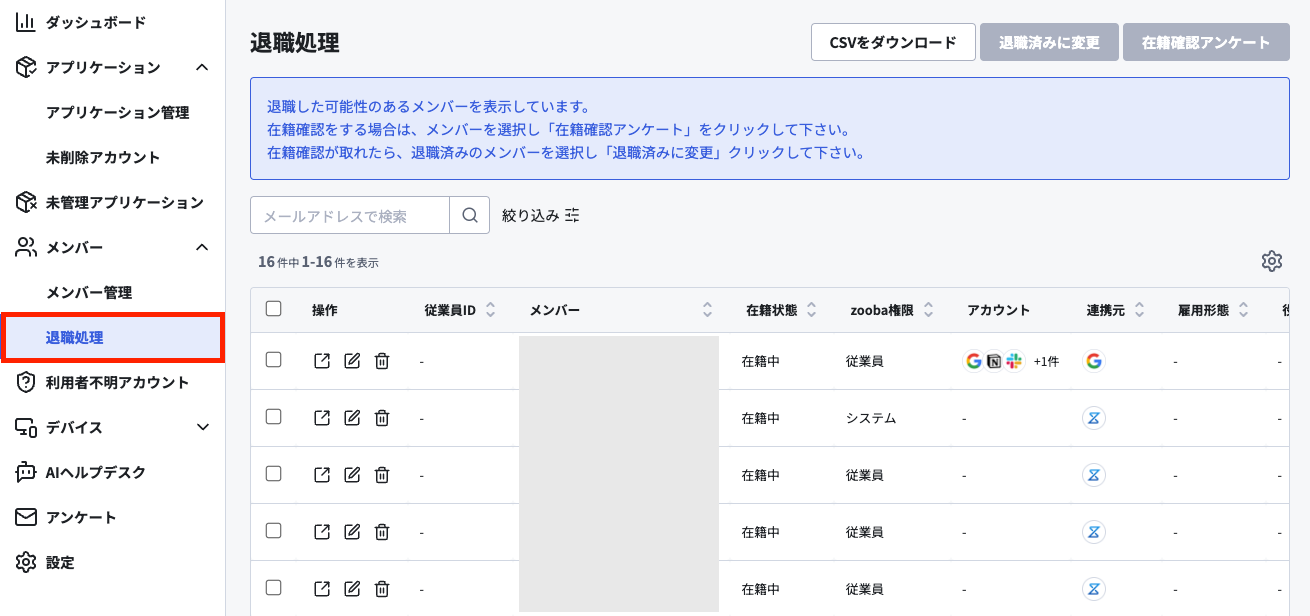
Task: Click the edit icon in fourth table row
Action: [352, 532]
